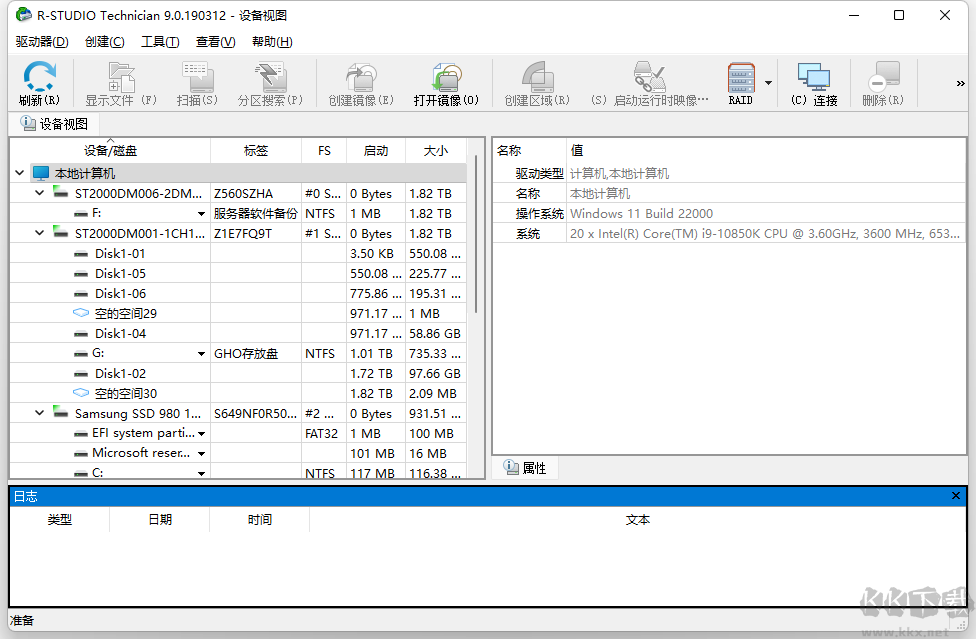Switch to the 属性 (Properties) tab
Image resolution: width=976 pixels, height=639 pixels.
click(x=525, y=467)
